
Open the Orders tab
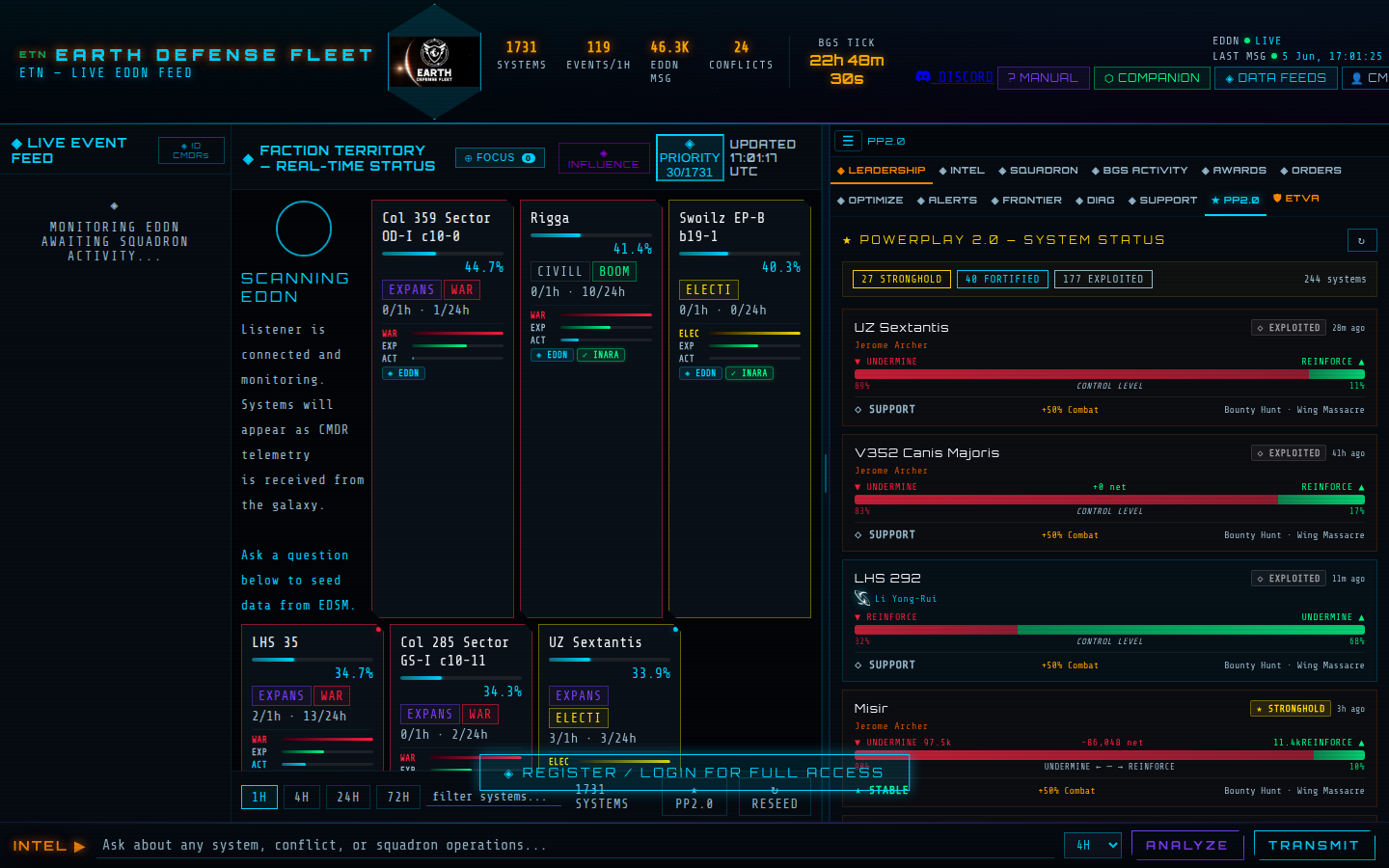coord(1311,171)
